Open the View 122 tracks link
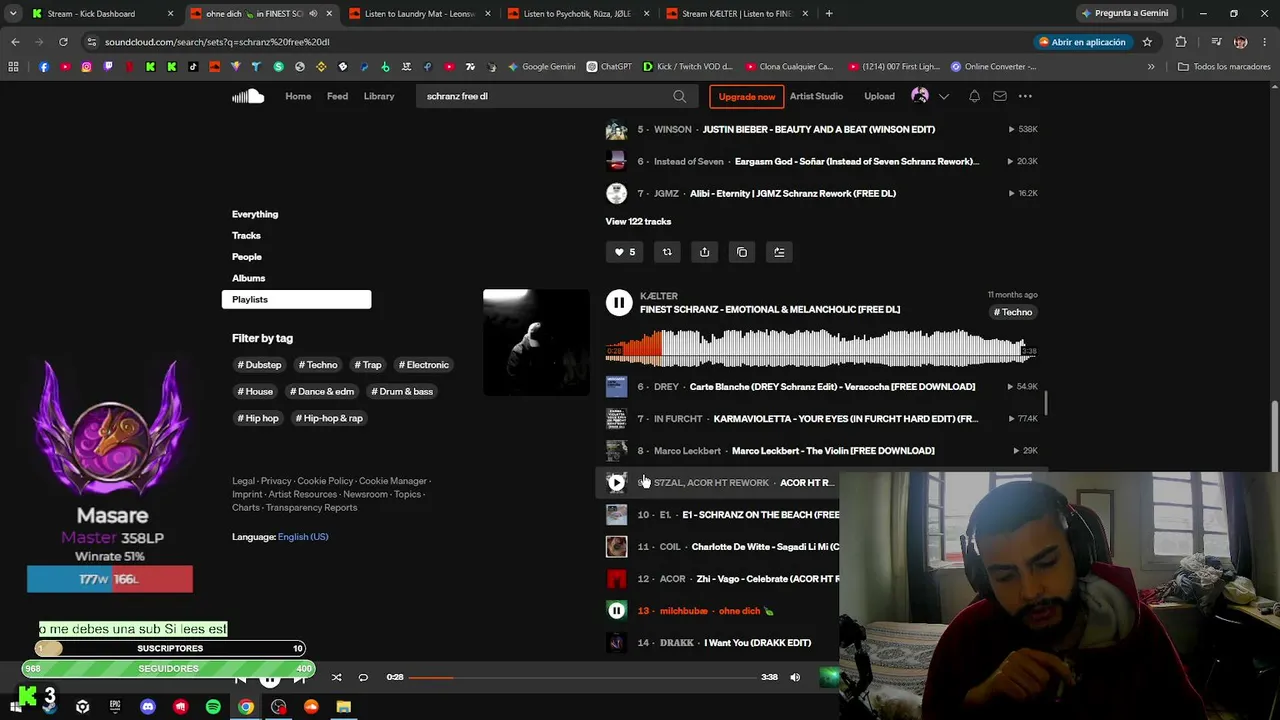Viewport: 1280px width, 720px height. point(638,221)
